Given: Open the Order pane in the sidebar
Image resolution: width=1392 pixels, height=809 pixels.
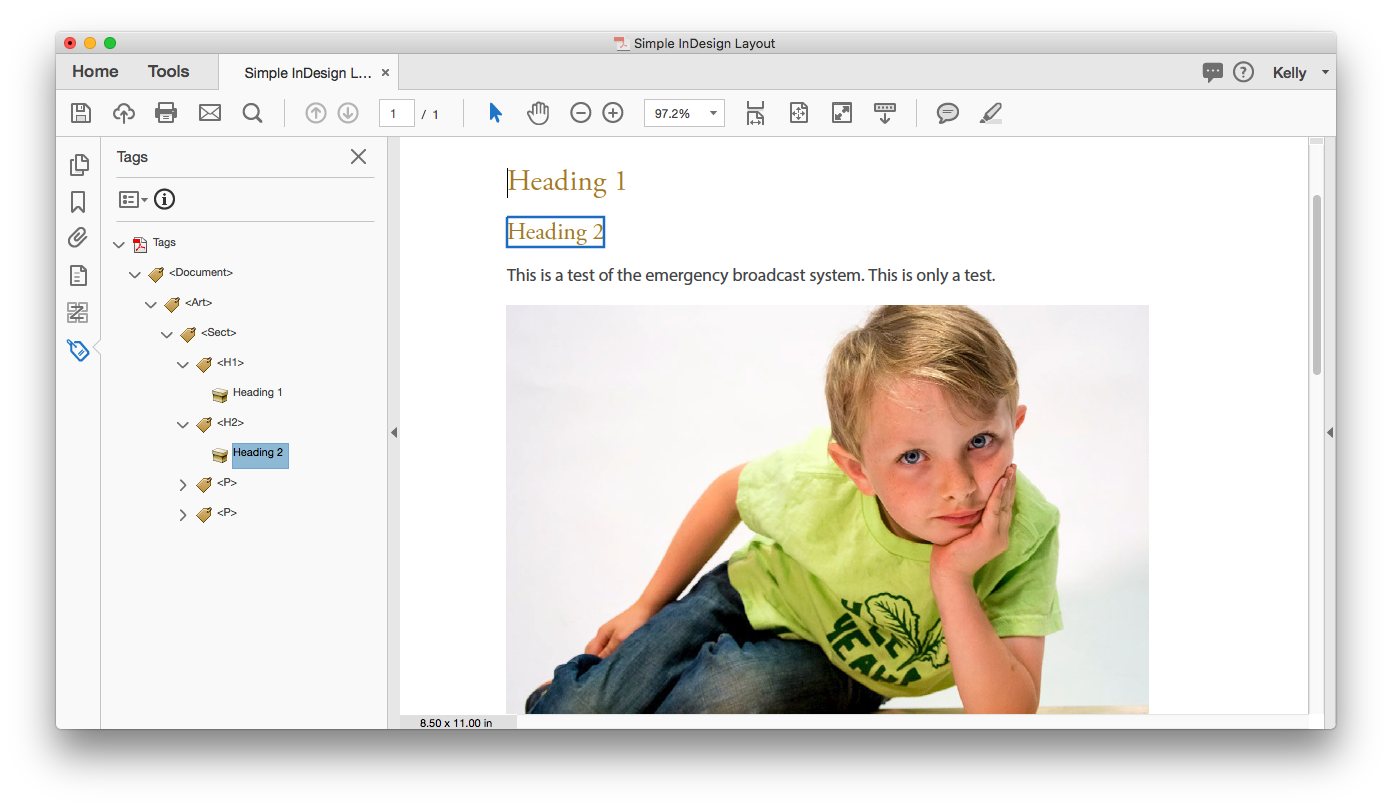Looking at the screenshot, I should 78,312.
